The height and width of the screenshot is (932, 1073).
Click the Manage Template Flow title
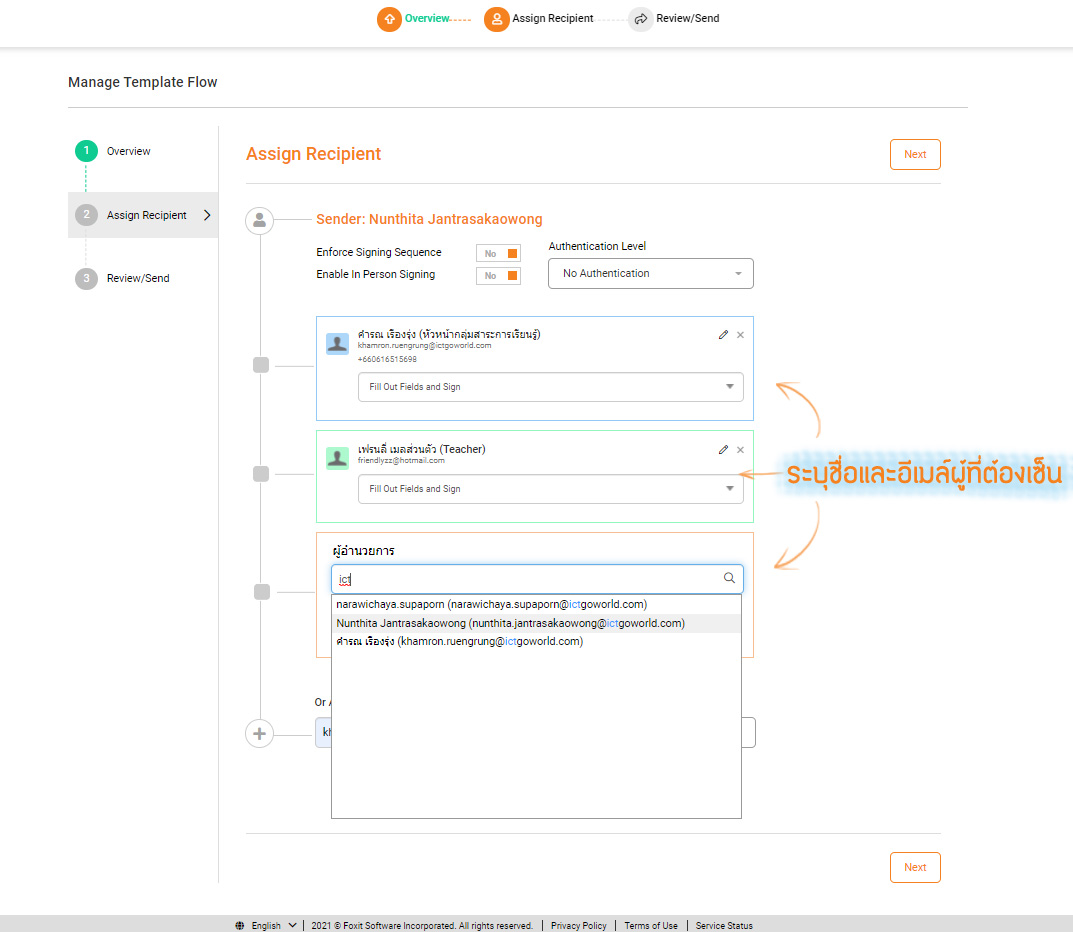pos(142,82)
